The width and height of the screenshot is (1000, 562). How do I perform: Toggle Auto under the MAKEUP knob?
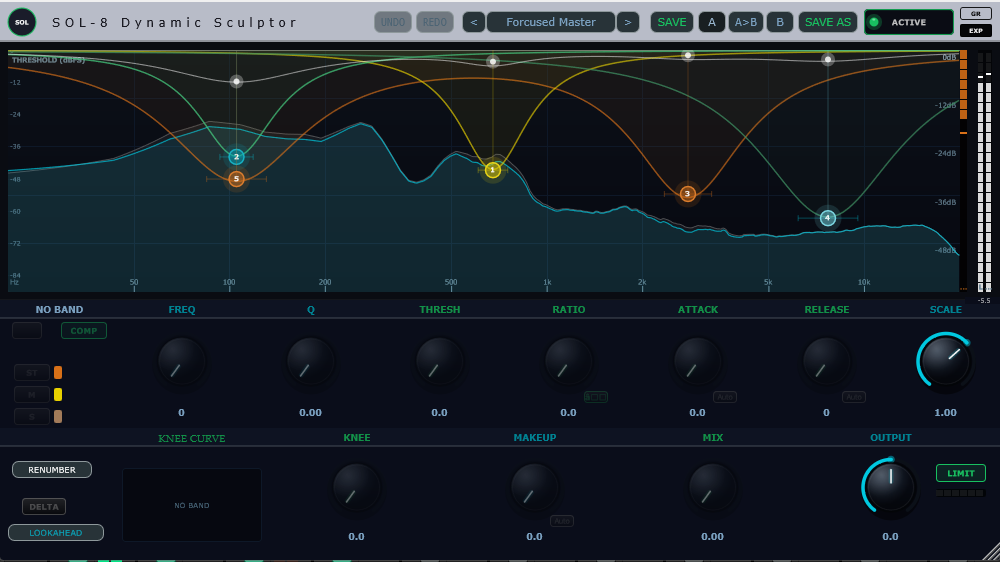[x=562, y=521]
